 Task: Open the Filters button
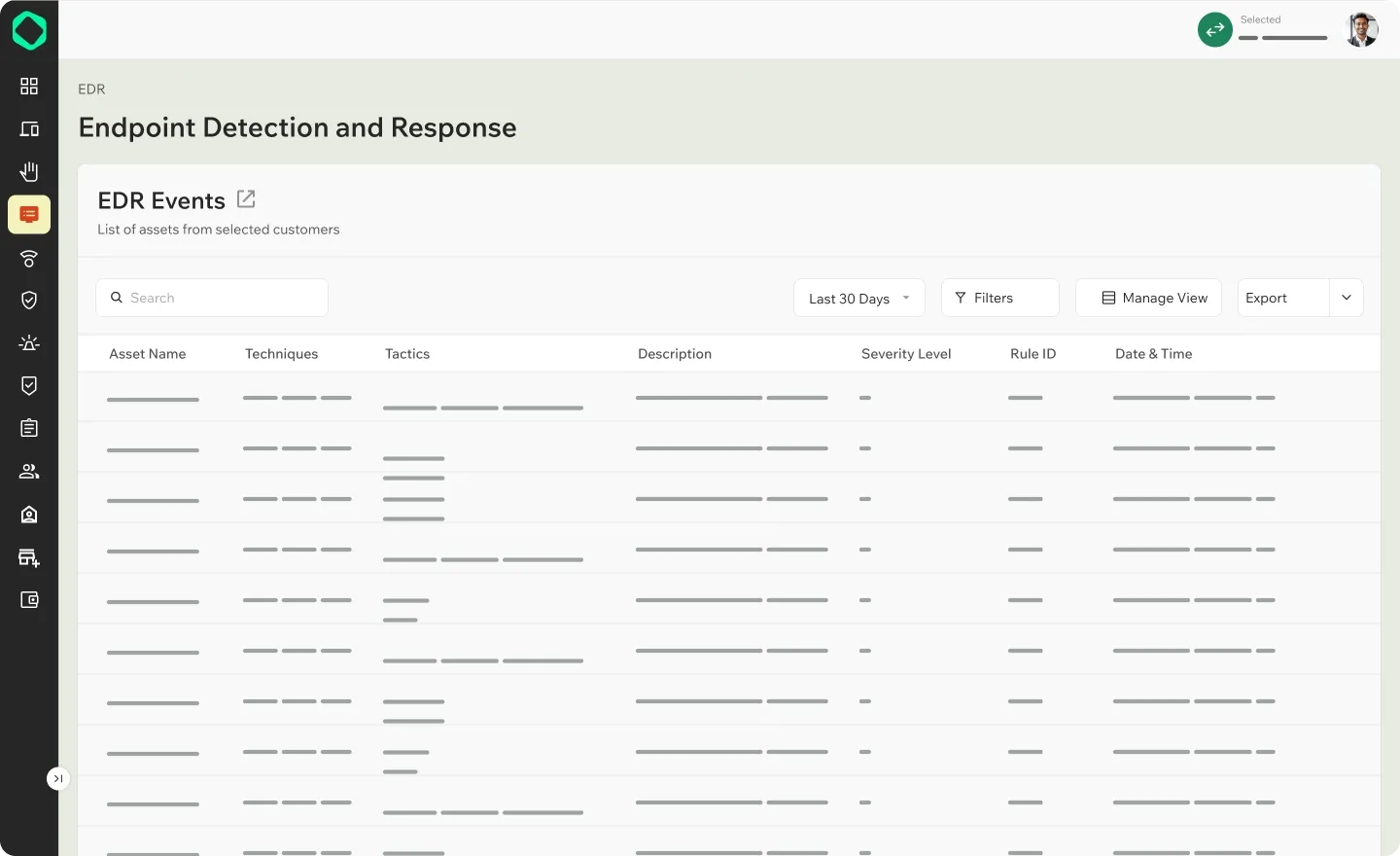(1000, 298)
